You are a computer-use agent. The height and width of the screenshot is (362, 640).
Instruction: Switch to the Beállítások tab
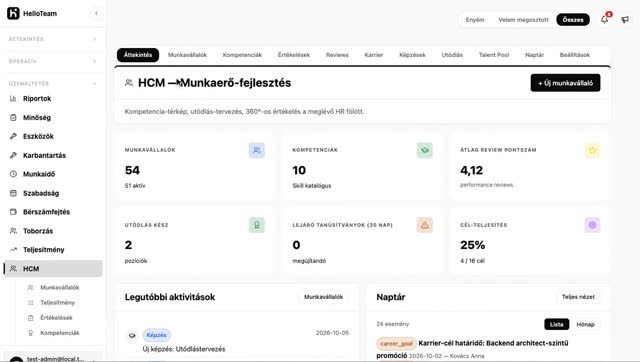point(575,55)
